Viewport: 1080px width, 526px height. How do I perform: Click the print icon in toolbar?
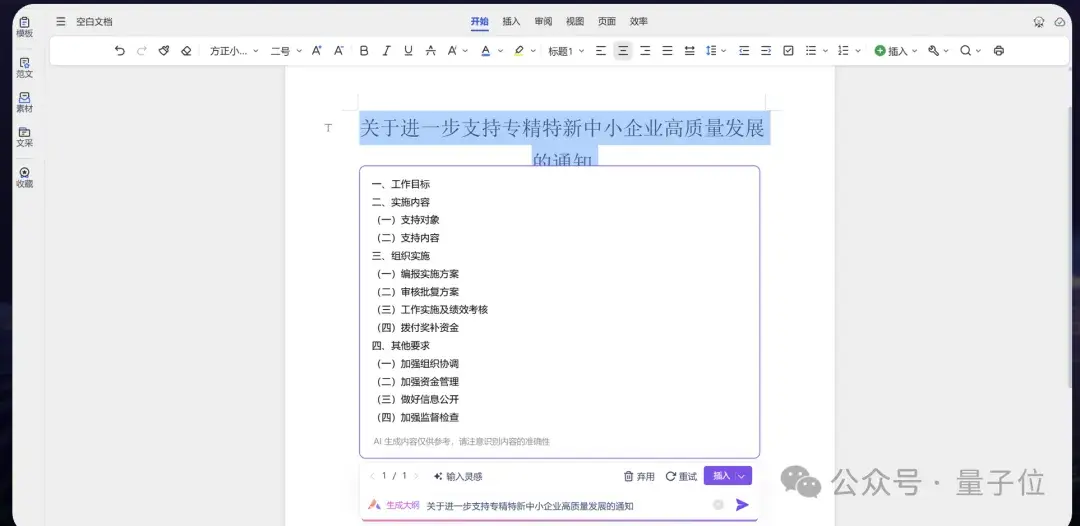[x=998, y=51]
